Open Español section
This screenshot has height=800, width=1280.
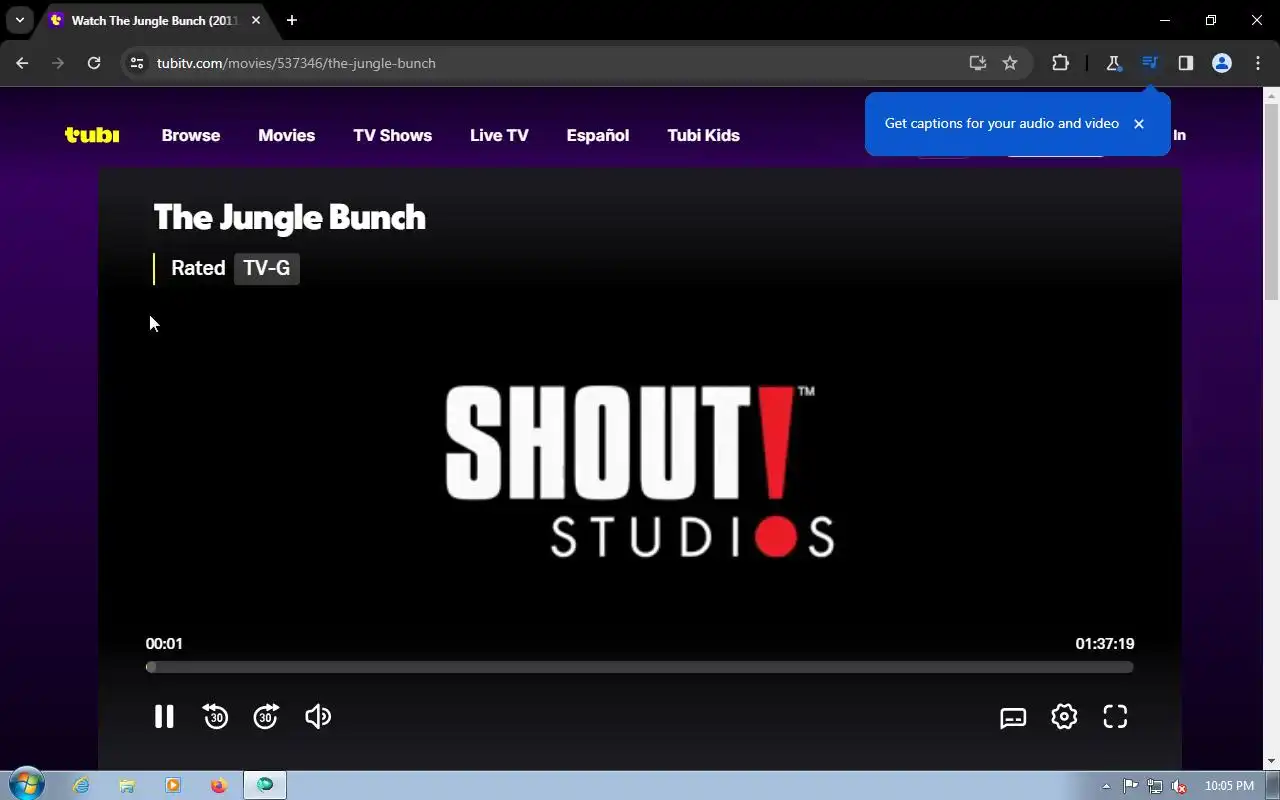tap(598, 135)
